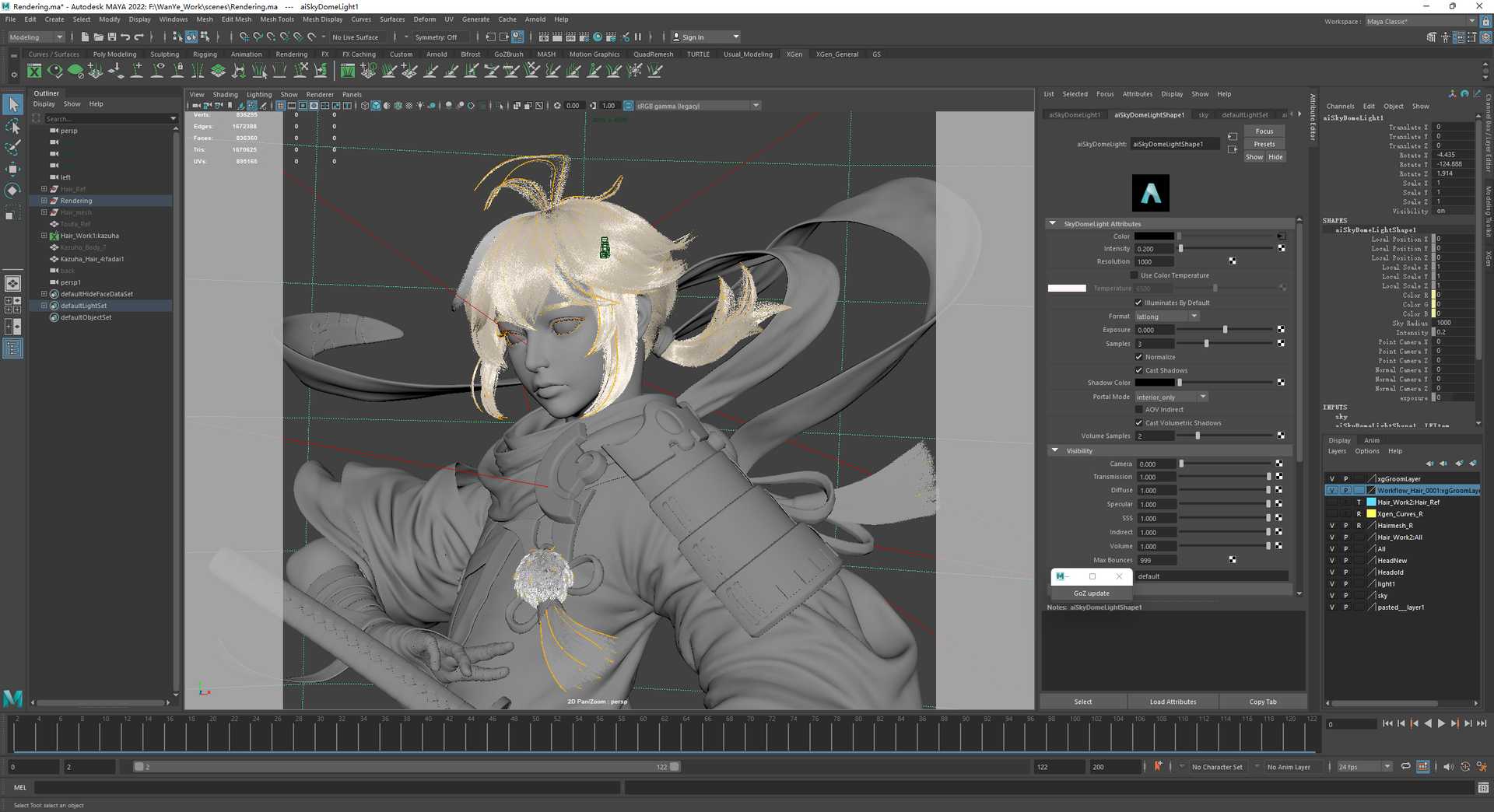Open the Format latlong dropdown
The image size is (1494, 812).
point(1166,317)
